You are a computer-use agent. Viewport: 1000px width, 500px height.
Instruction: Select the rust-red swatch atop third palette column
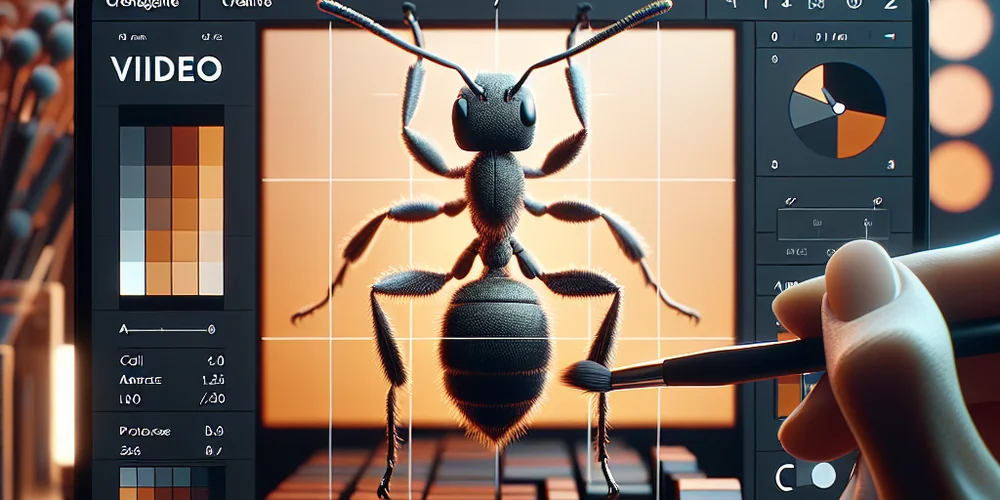[x=185, y=145]
